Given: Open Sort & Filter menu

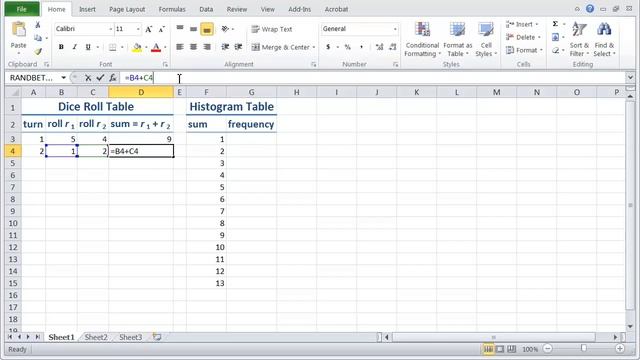Looking at the screenshot, I should coord(579,40).
